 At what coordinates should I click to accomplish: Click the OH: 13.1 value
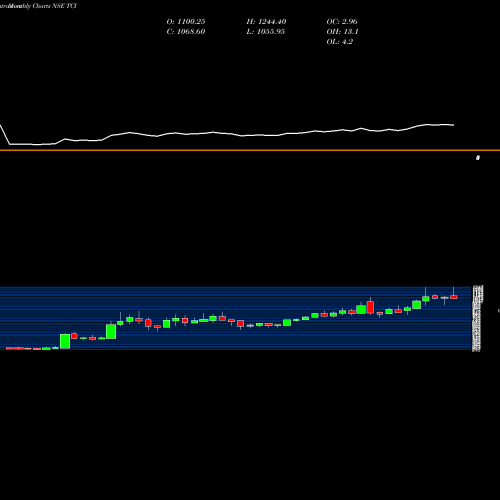click(x=342, y=32)
